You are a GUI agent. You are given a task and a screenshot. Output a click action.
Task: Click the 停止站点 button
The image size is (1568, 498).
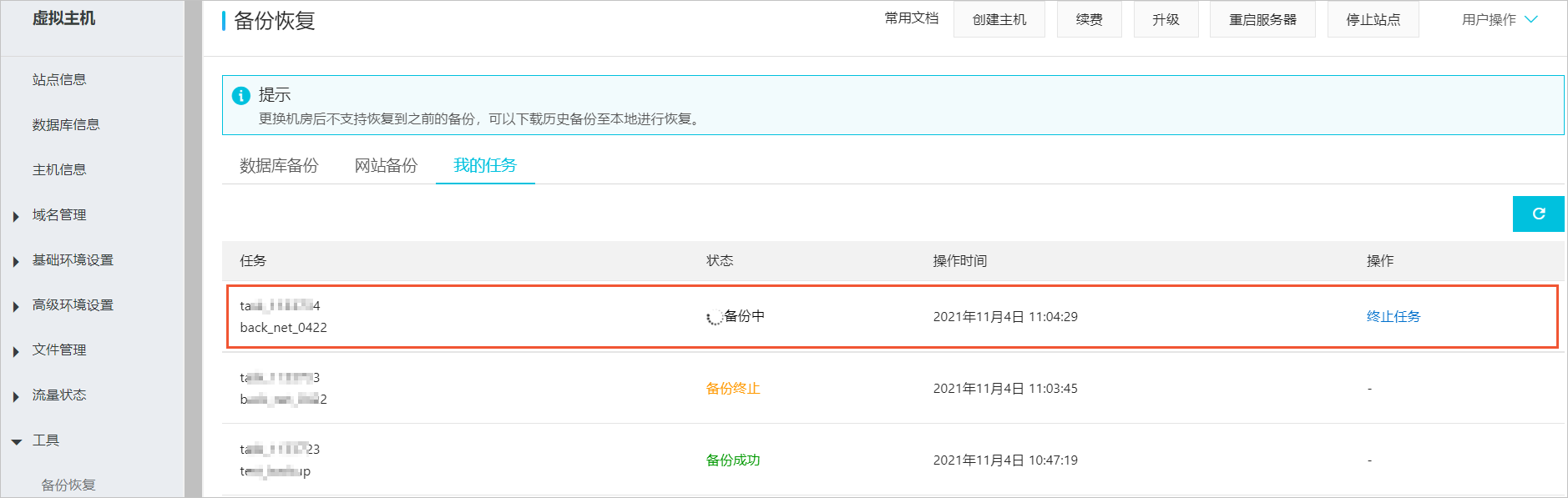1373,19
